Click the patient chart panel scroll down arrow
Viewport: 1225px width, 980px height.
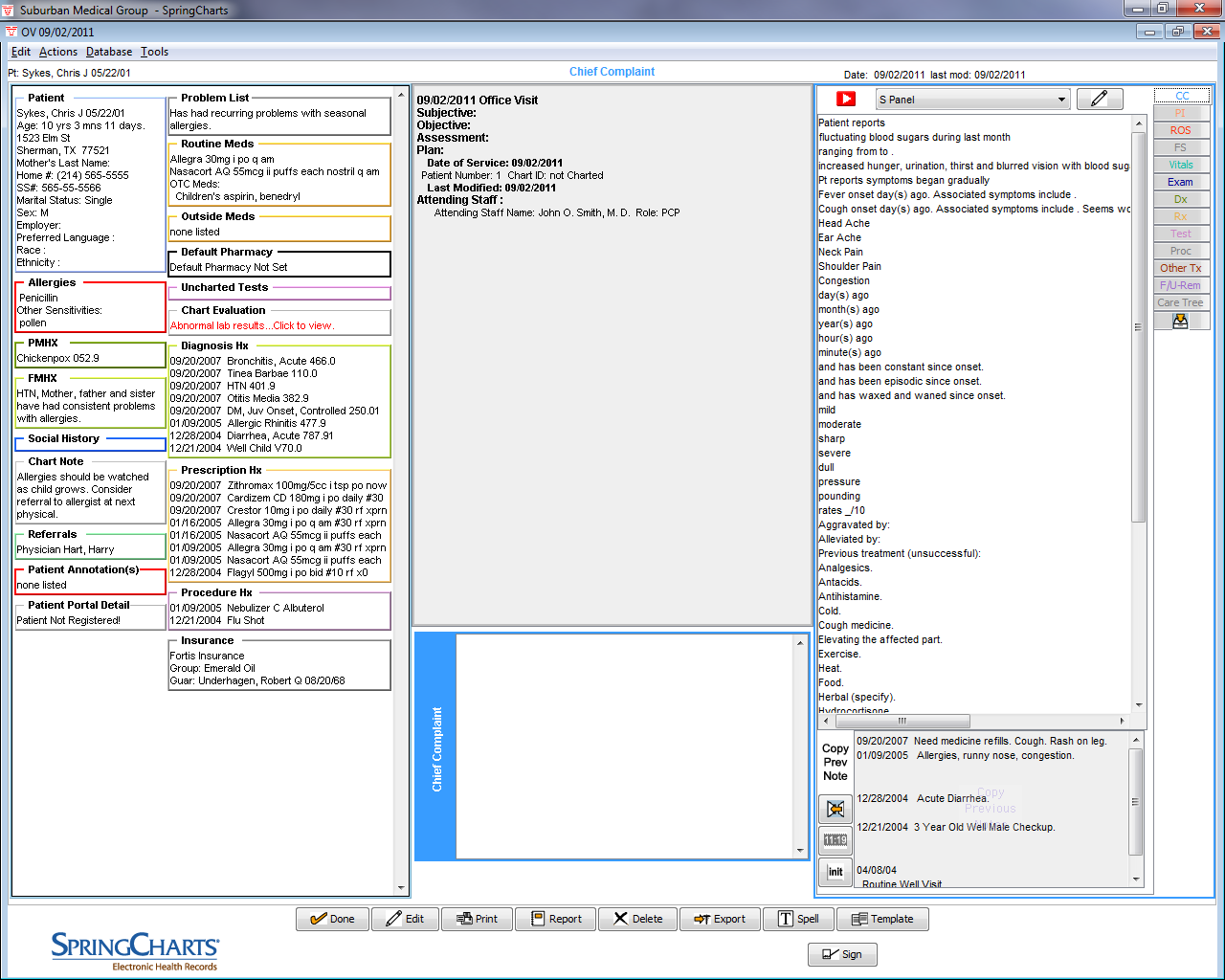402,888
